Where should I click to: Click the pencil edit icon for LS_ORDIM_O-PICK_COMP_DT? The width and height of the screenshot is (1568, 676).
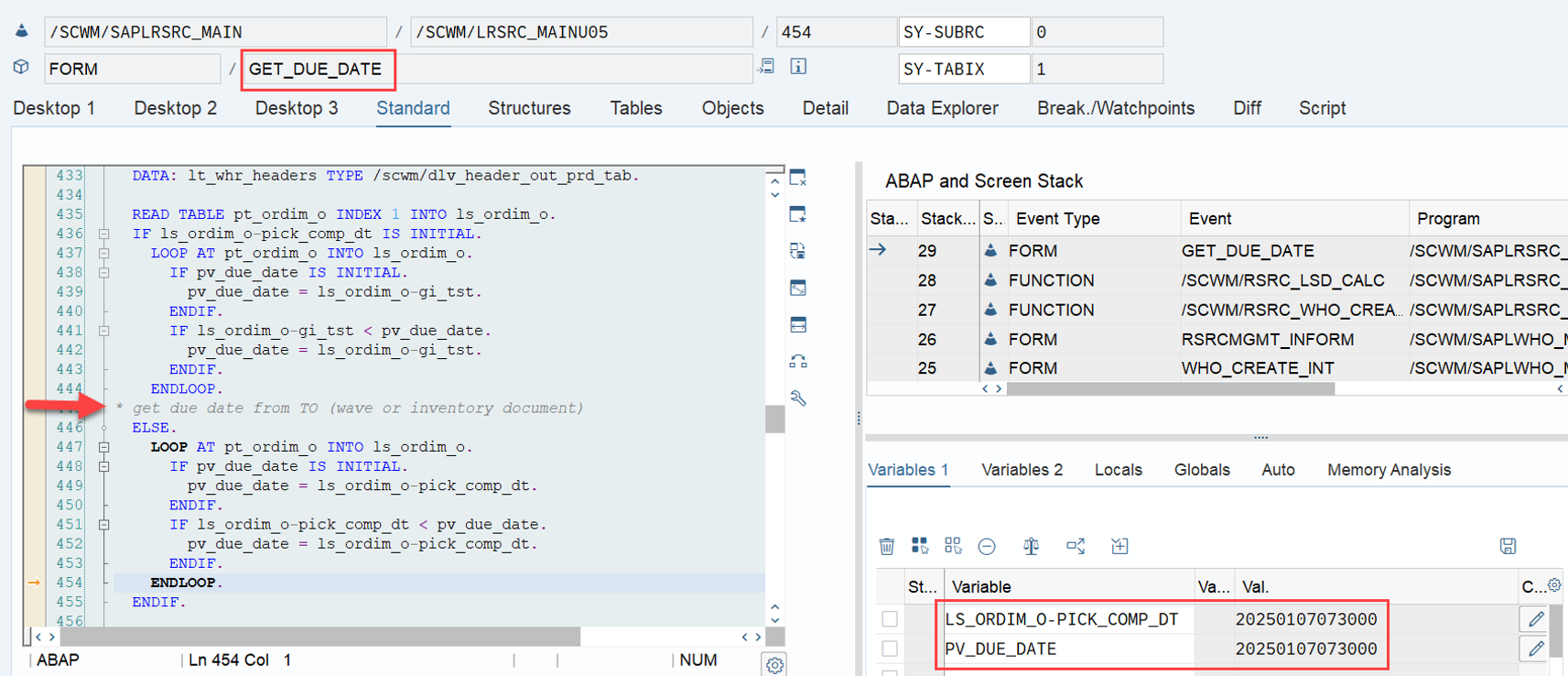coord(1536,619)
